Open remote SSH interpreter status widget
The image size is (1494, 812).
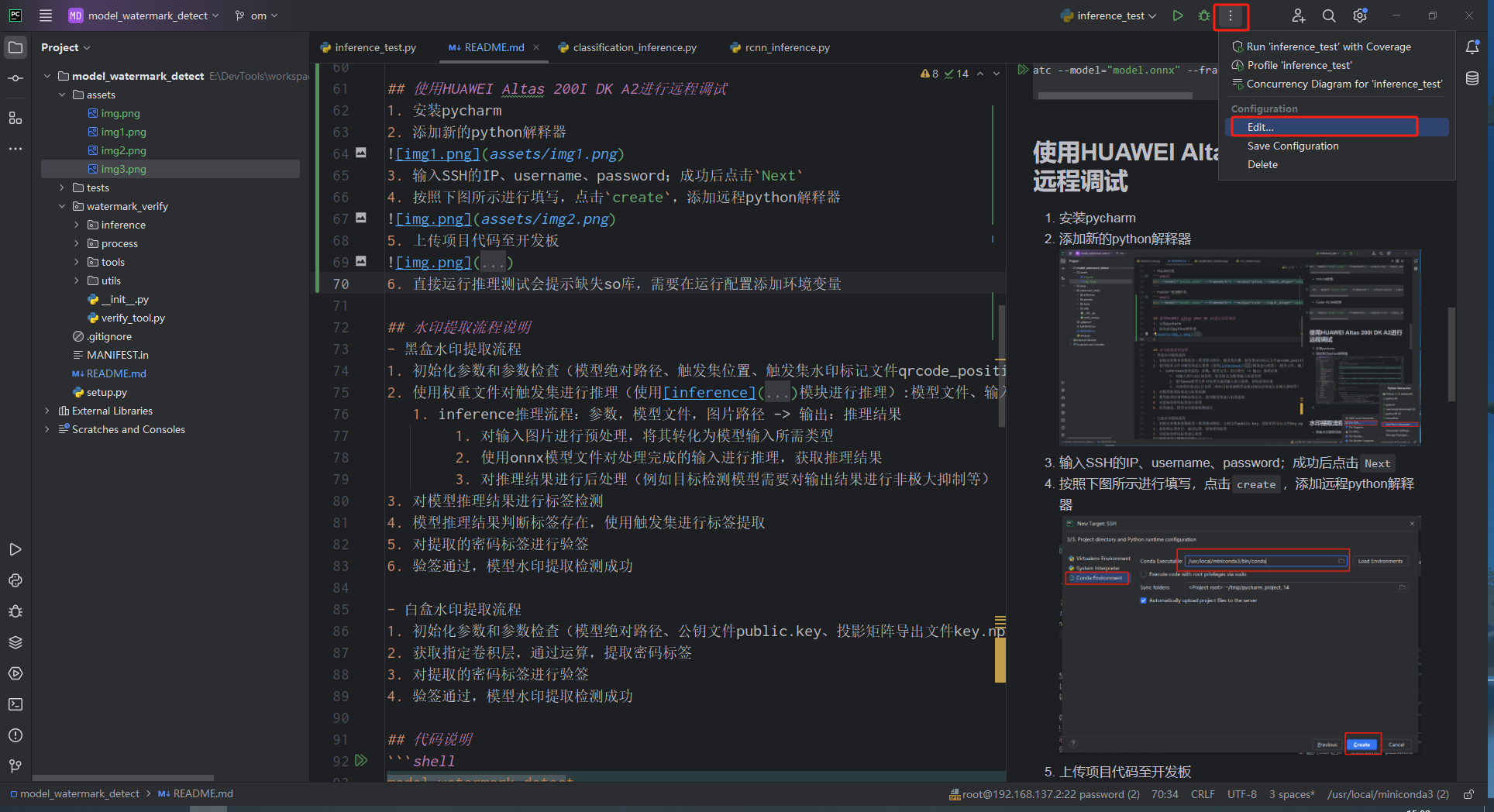(x=1045, y=794)
